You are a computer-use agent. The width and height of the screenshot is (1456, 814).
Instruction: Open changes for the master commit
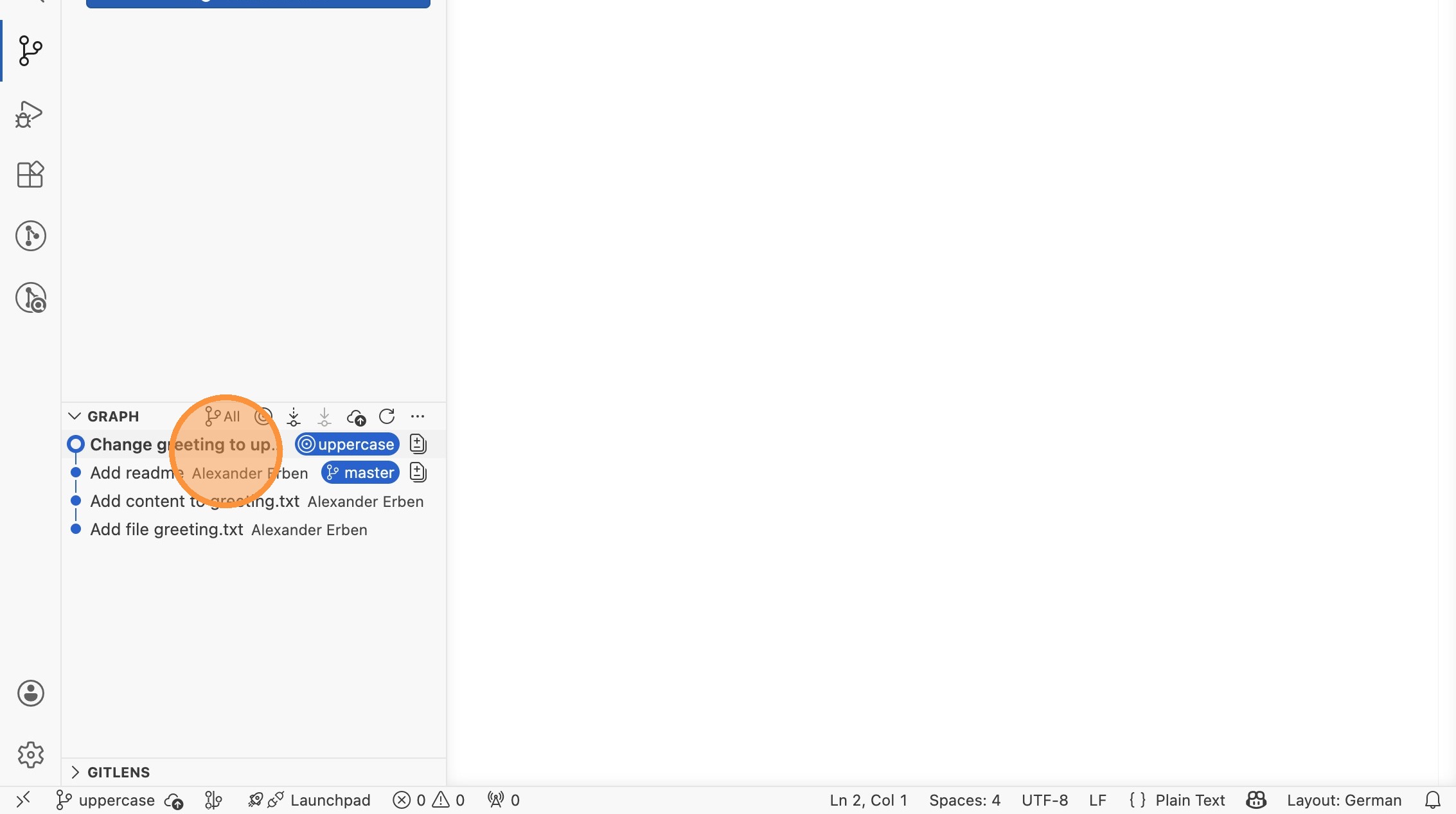tap(418, 473)
